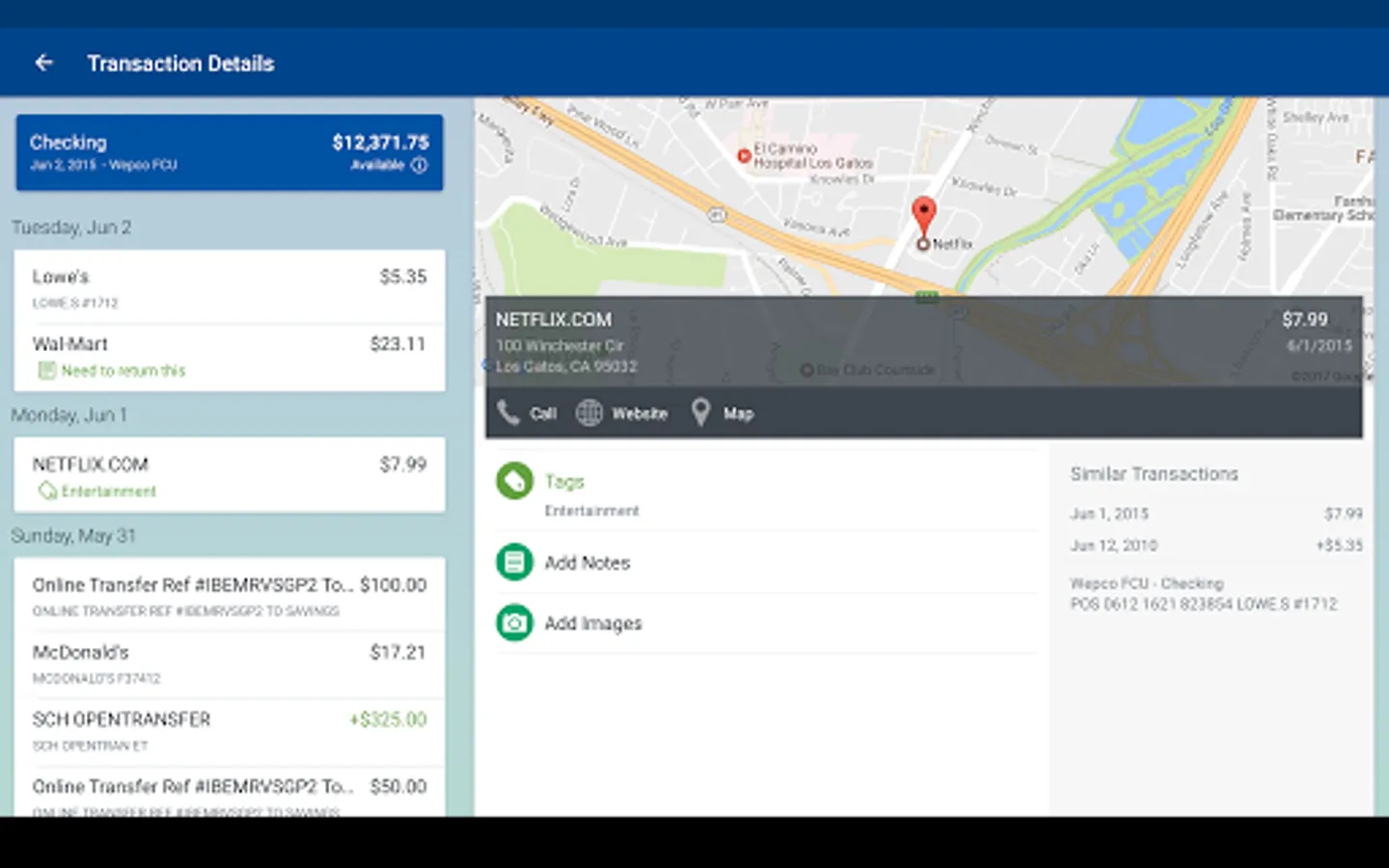Click the $7.99 amount in detail header
This screenshot has height=868, width=1389.
[x=1304, y=319]
